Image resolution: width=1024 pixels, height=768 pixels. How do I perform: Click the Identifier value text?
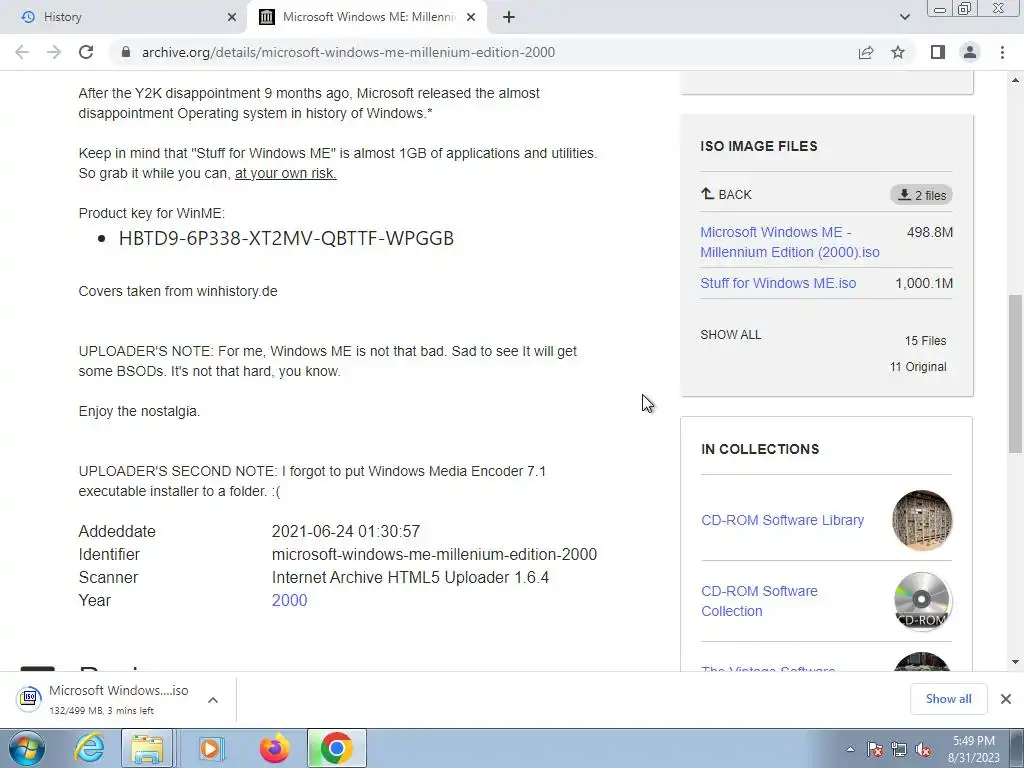pos(434,554)
